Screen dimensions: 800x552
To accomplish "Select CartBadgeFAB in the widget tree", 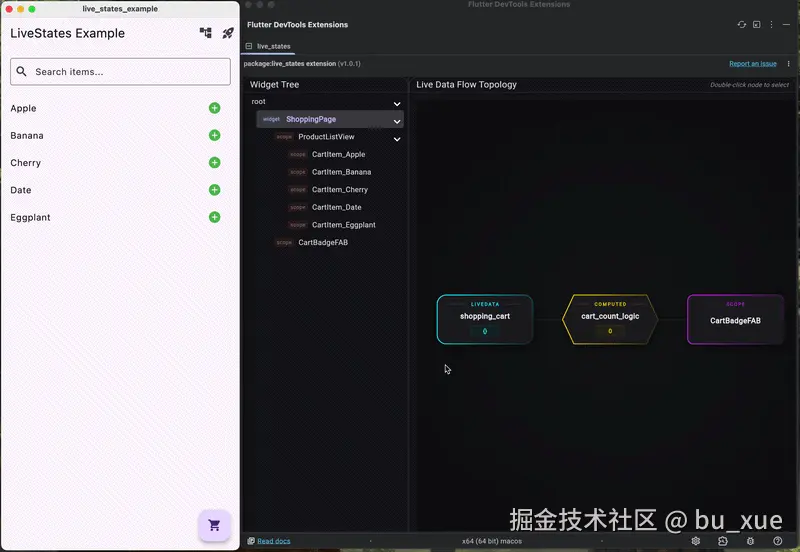I will click(323, 242).
